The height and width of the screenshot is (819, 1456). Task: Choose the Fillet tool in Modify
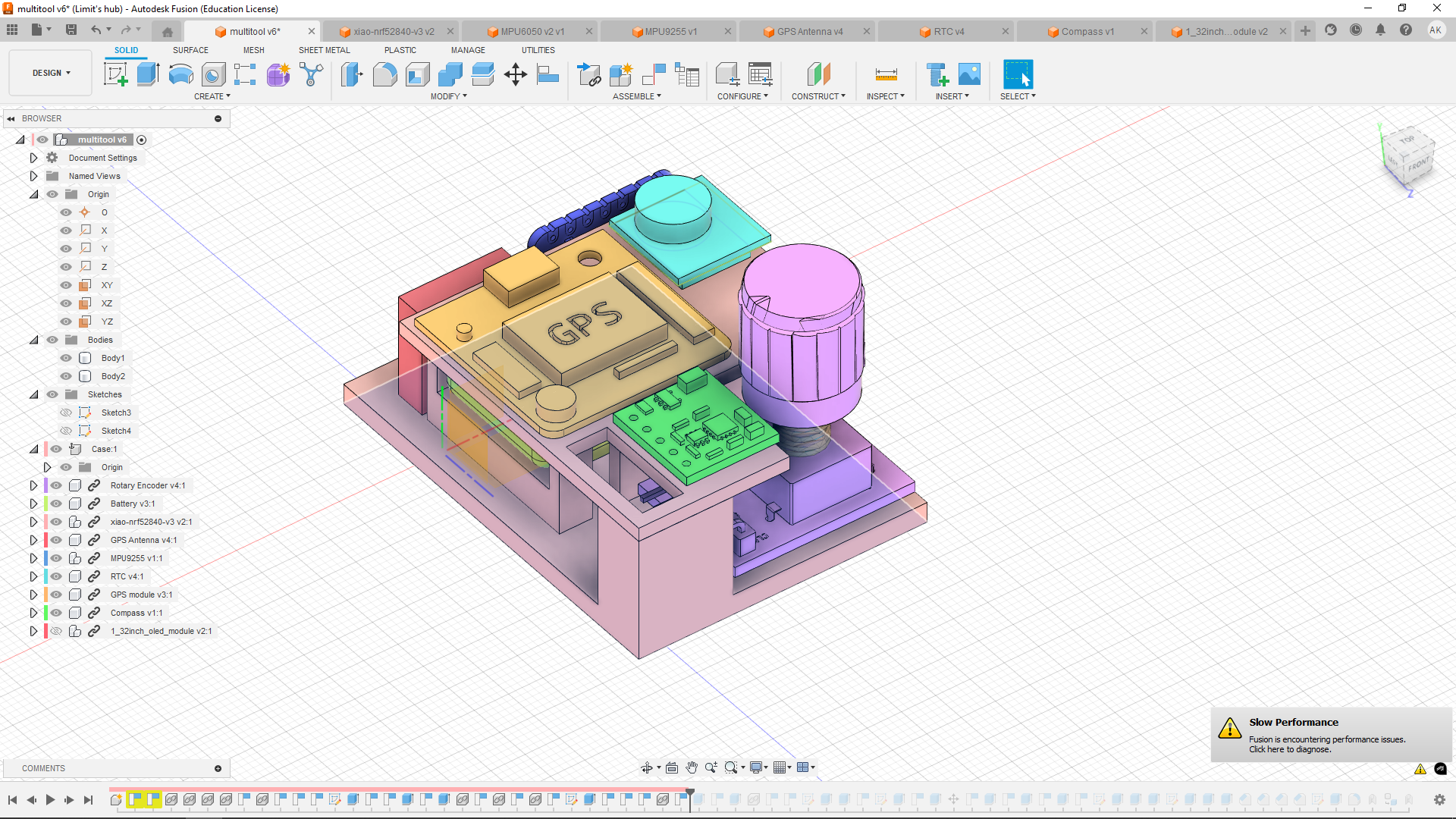point(384,74)
